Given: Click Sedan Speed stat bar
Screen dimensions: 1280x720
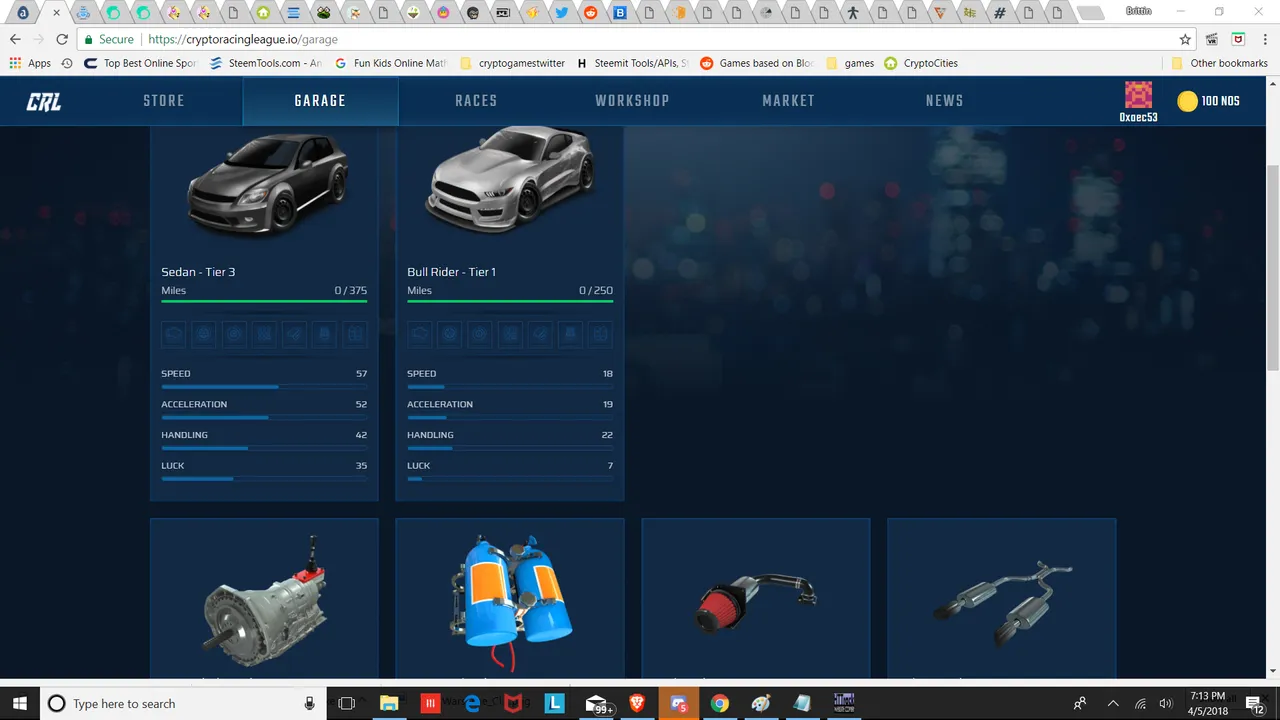Looking at the screenshot, I should pyautogui.click(x=264, y=386).
